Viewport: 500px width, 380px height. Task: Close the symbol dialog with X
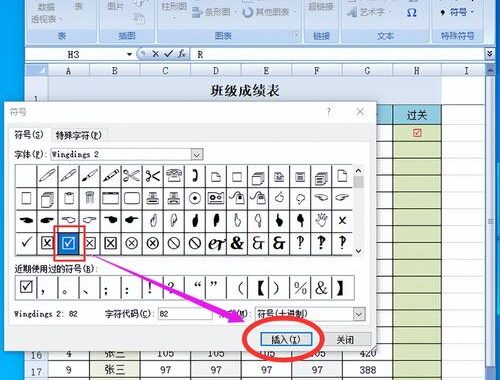point(360,112)
